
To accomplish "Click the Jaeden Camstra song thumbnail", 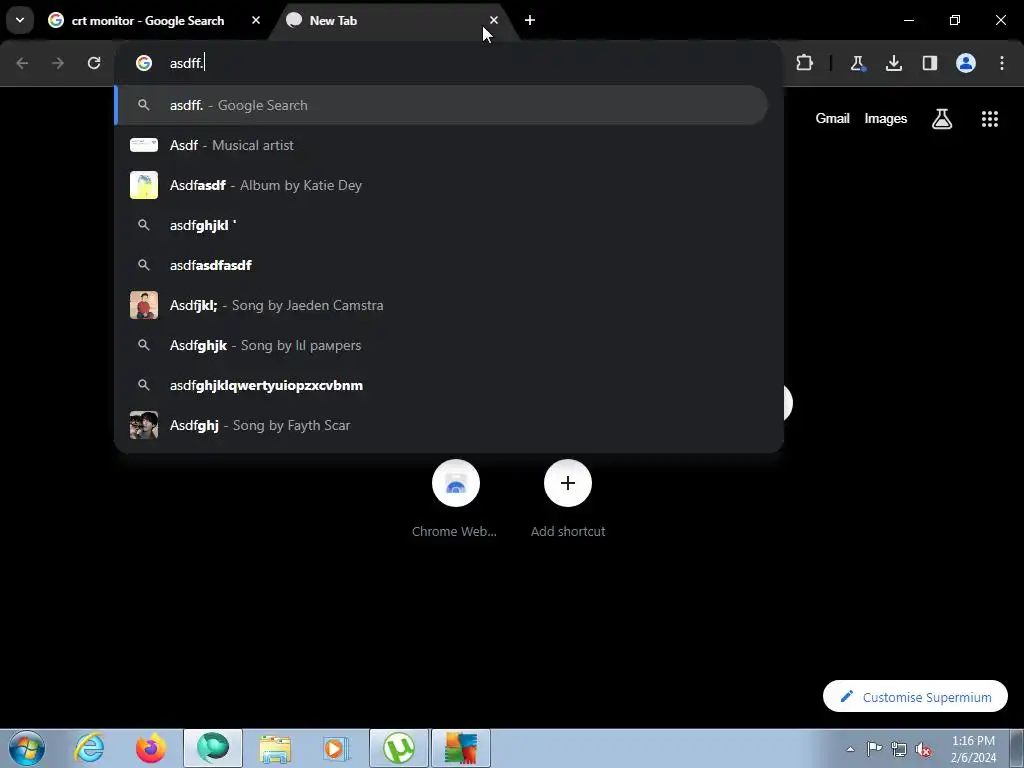I will click(x=144, y=305).
